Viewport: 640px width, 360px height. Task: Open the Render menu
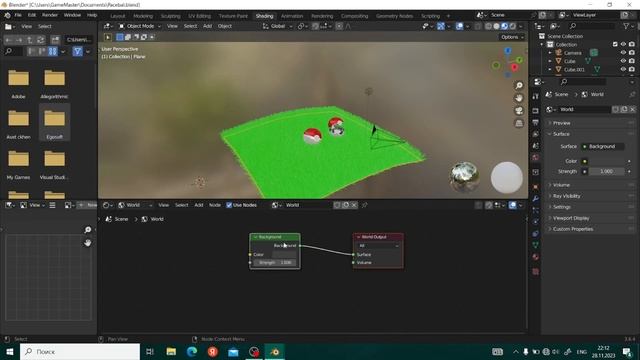coord(50,15)
